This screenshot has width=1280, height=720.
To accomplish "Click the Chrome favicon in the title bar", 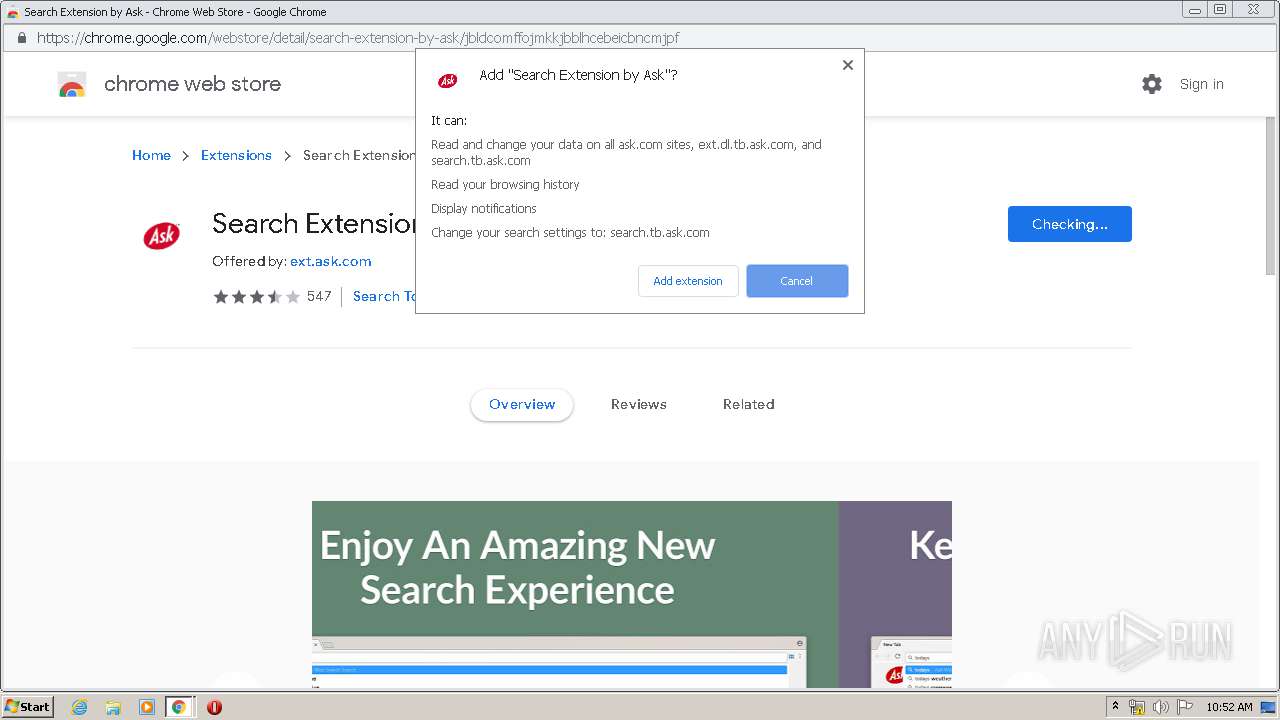I will point(12,12).
